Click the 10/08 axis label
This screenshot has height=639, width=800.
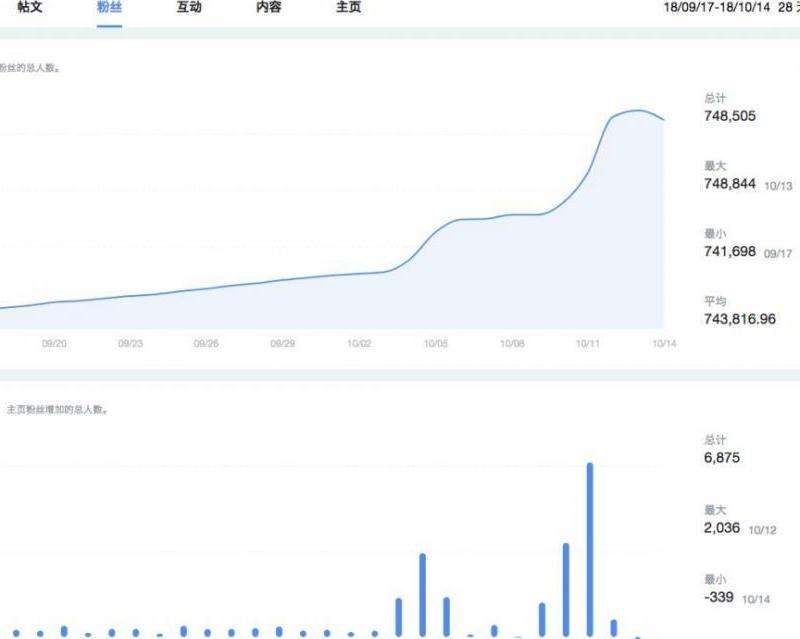click(512, 343)
